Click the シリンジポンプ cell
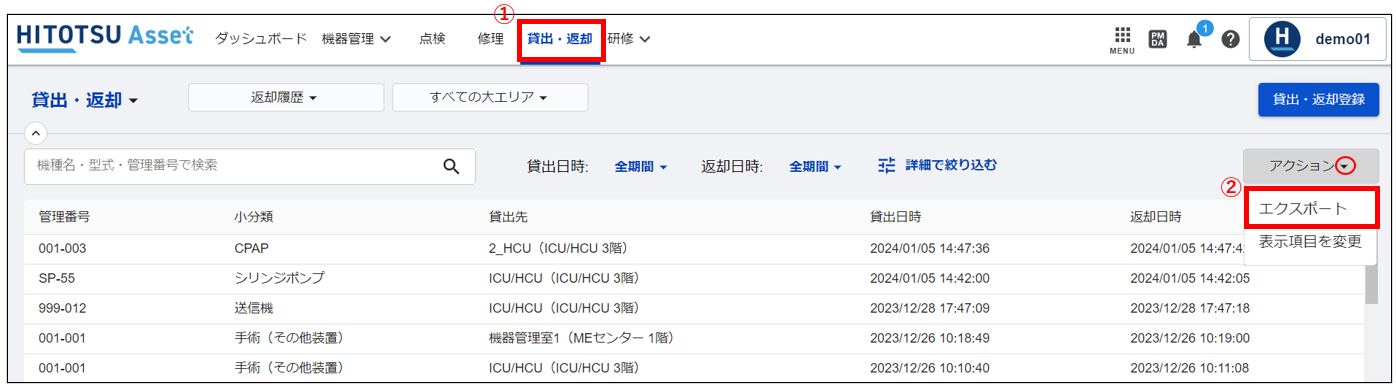The width and height of the screenshot is (1396, 386). (279, 279)
